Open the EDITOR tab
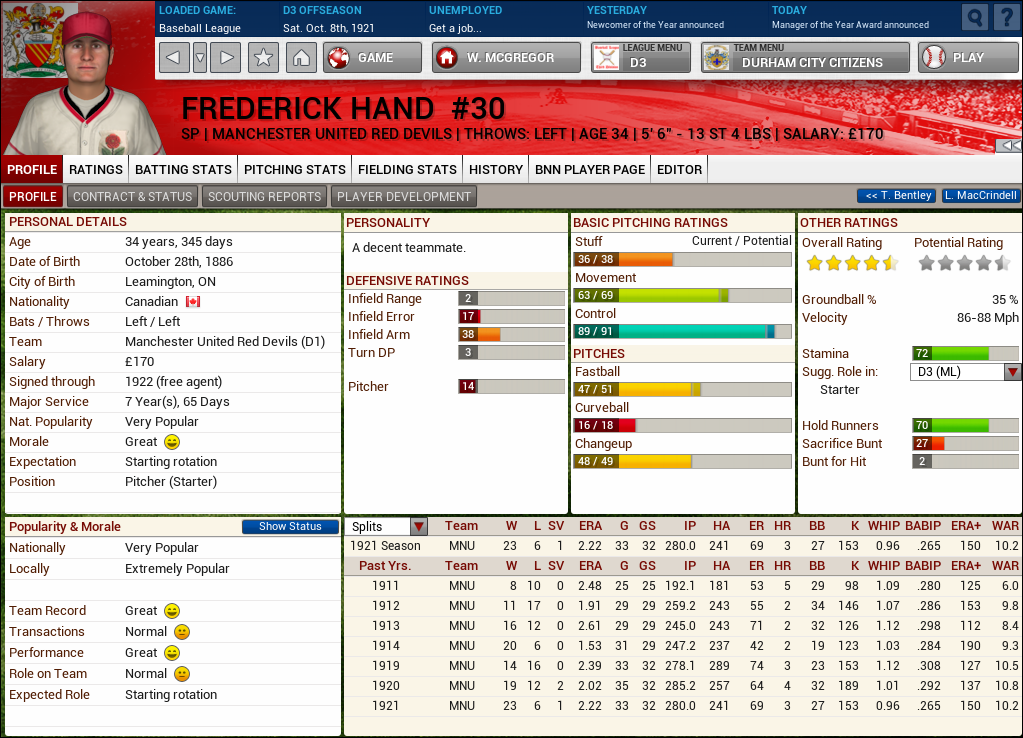This screenshot has width=1023, height=738. click(679, 170)
